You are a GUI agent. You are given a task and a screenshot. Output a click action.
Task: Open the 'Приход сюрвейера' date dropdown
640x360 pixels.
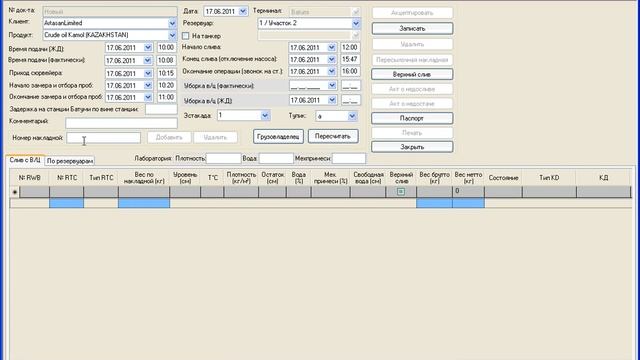[148, 73]
